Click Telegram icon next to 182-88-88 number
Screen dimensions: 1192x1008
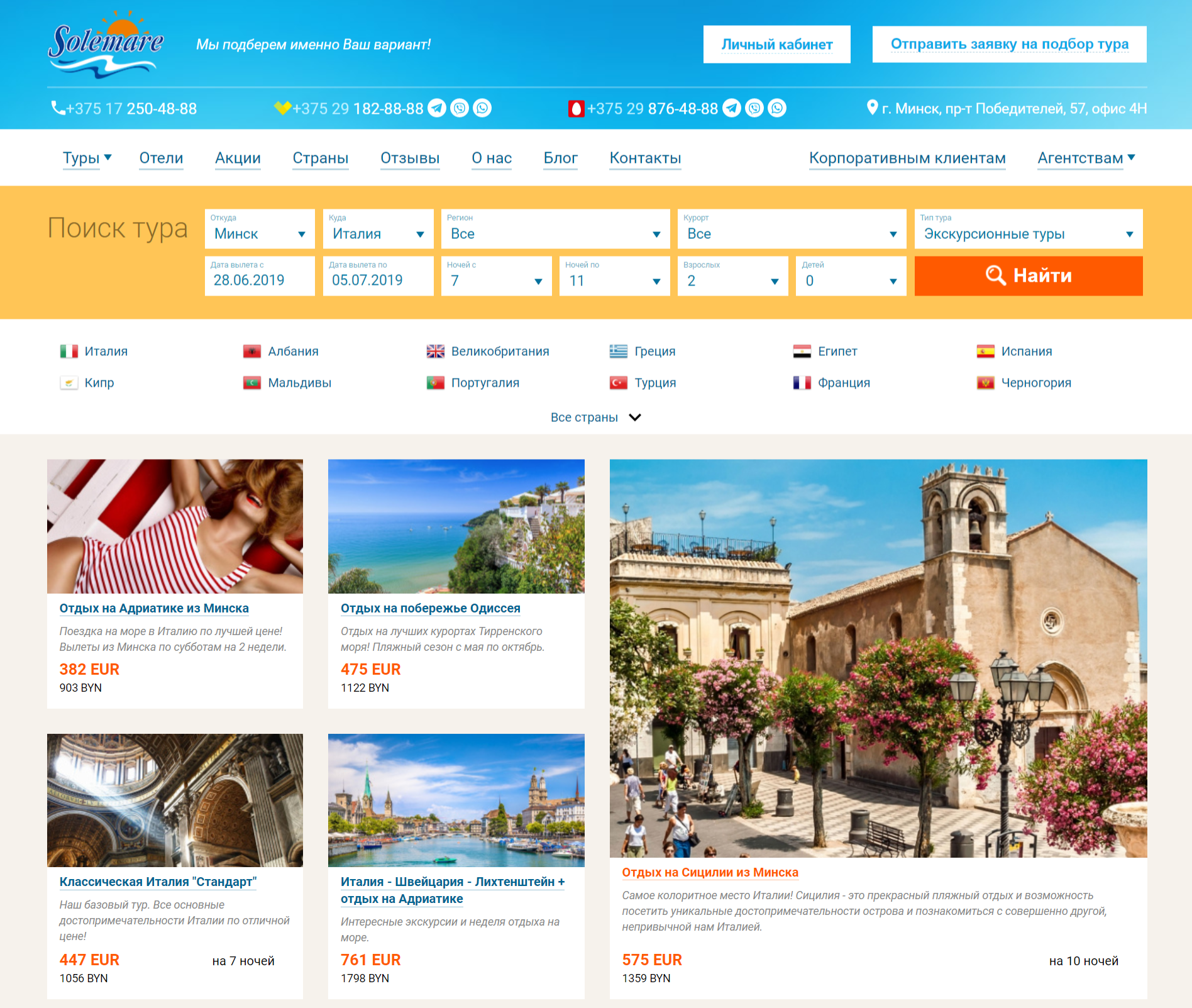[x=437, y=108]
